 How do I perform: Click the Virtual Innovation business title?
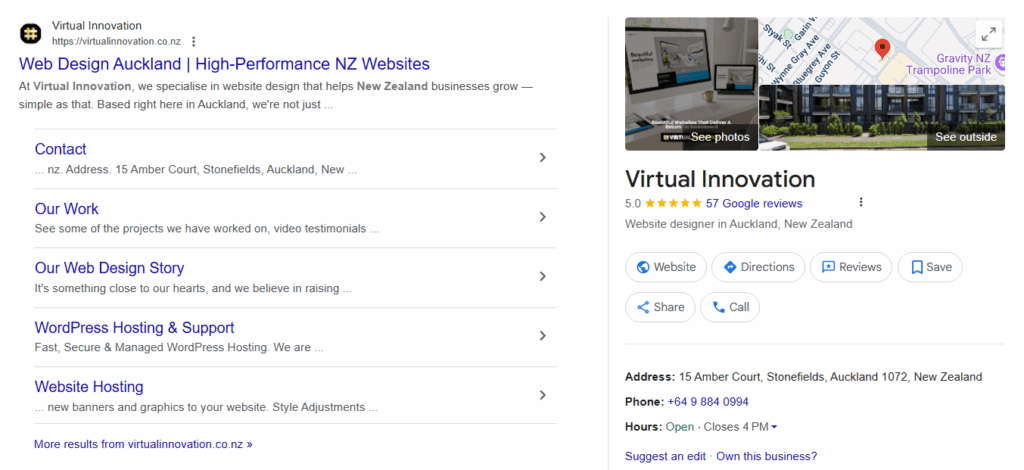click(720, 179)
